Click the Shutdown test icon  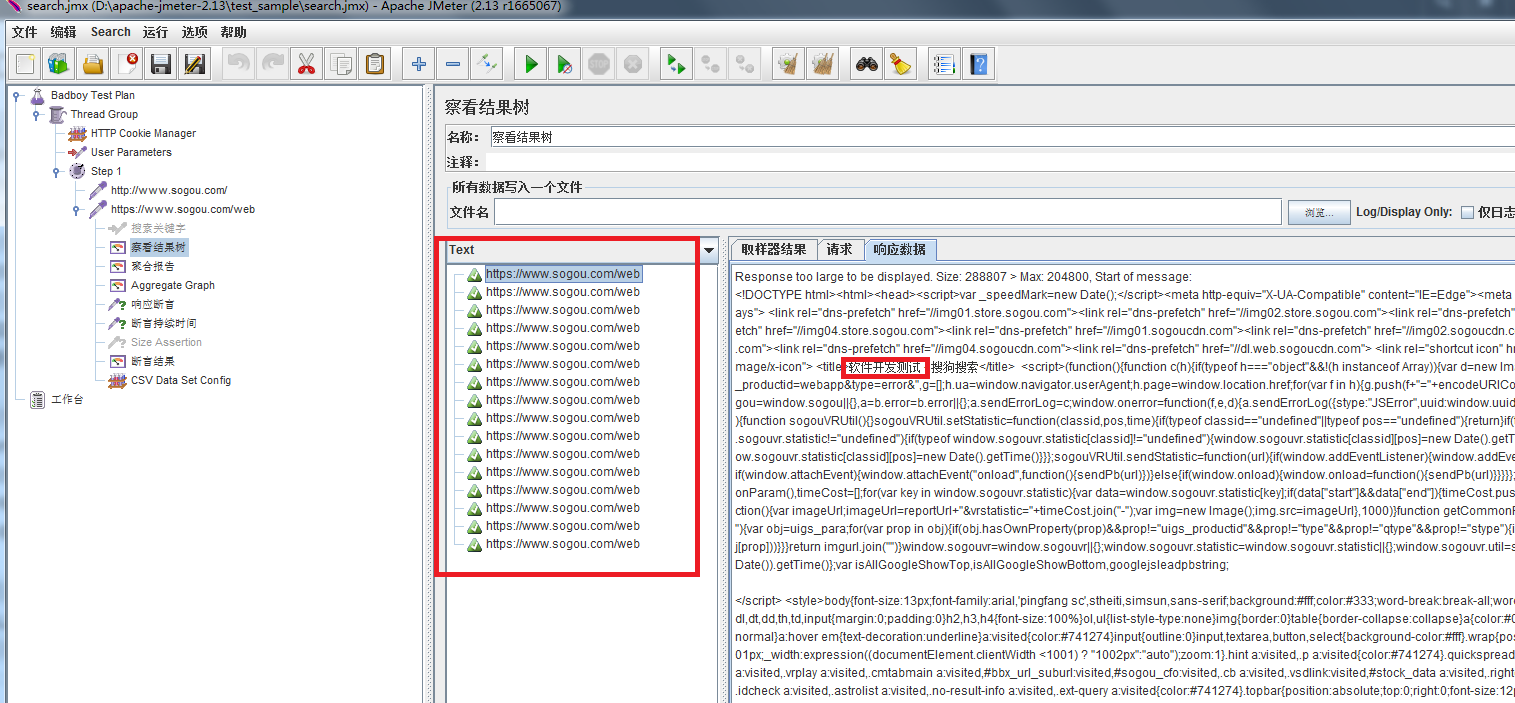pyautogui.click(x=633, y=65)
